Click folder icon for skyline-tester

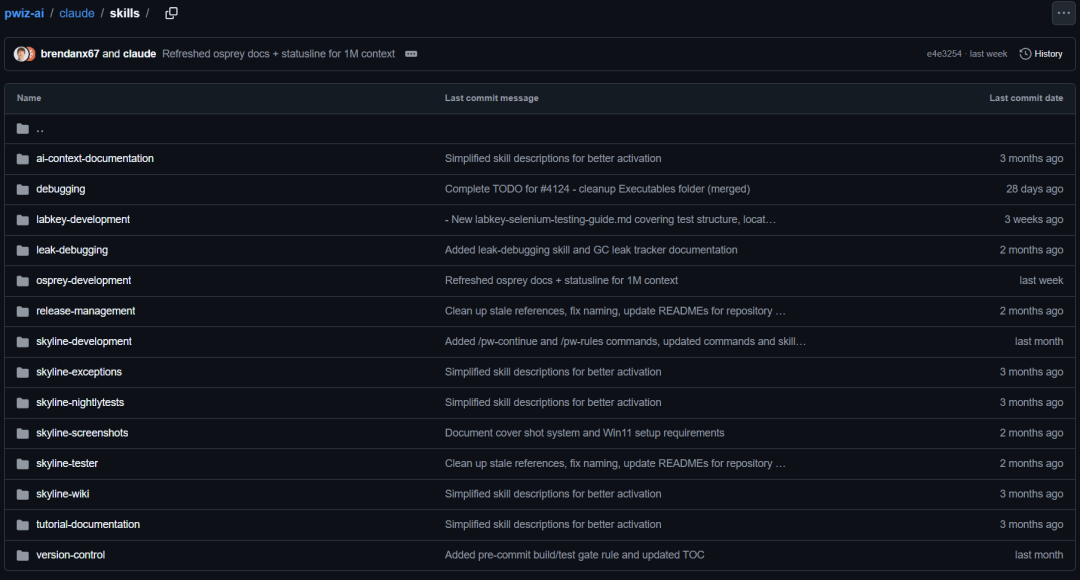point(23,464)
